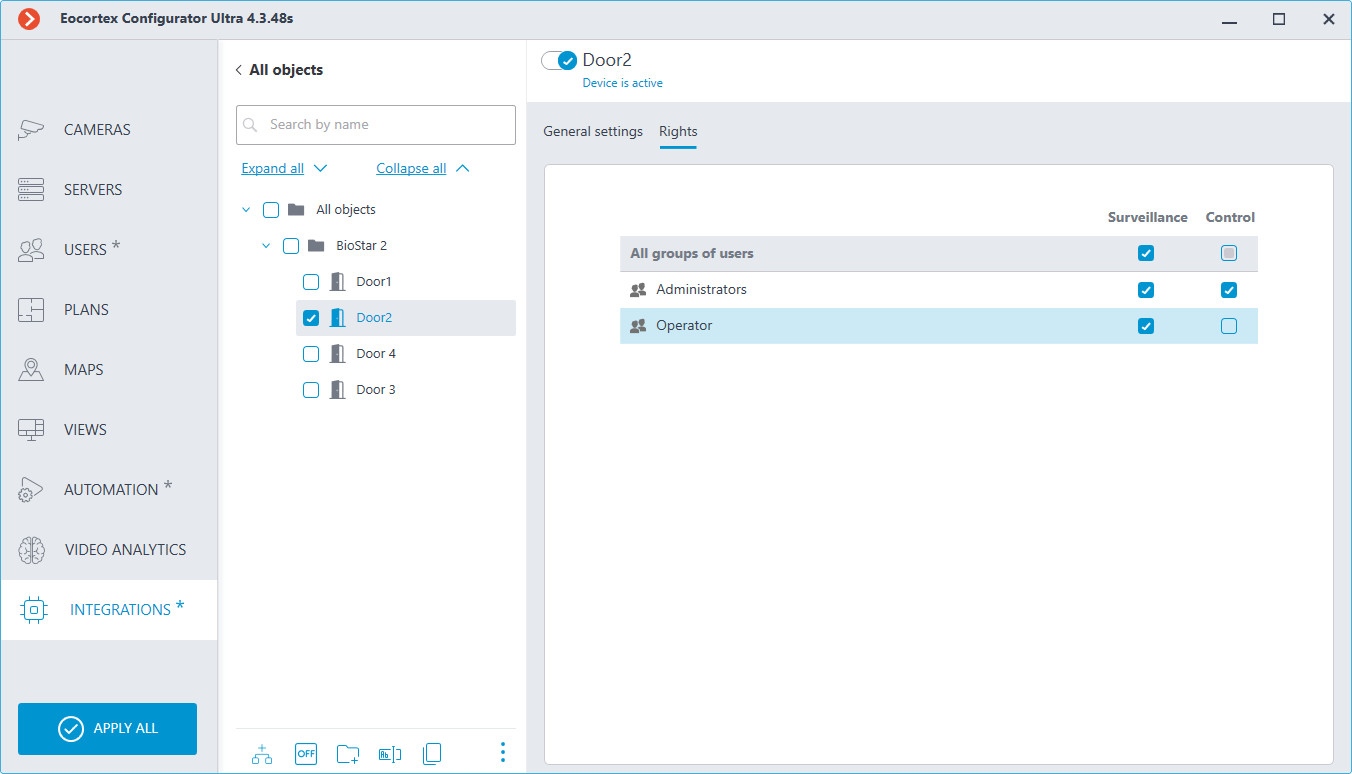Open the three-dot more options menu
The image size is (1352, 774).
coord(502,752)
